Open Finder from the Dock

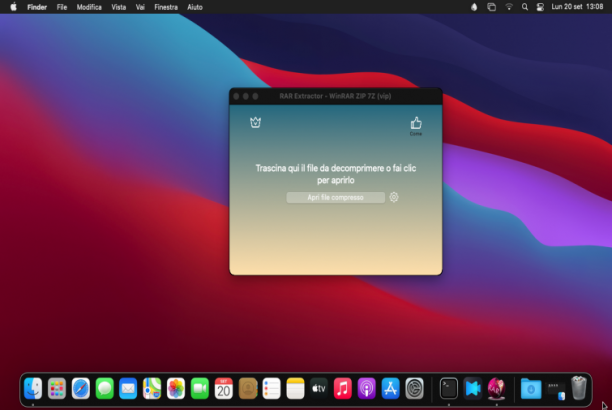(x=33, y=389)
